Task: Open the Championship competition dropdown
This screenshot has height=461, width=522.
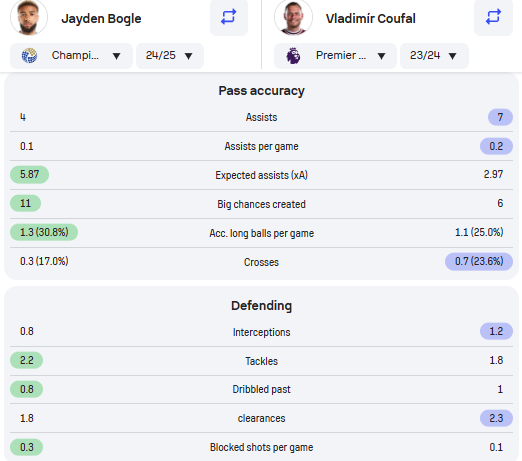Action: tap(71, 56)
